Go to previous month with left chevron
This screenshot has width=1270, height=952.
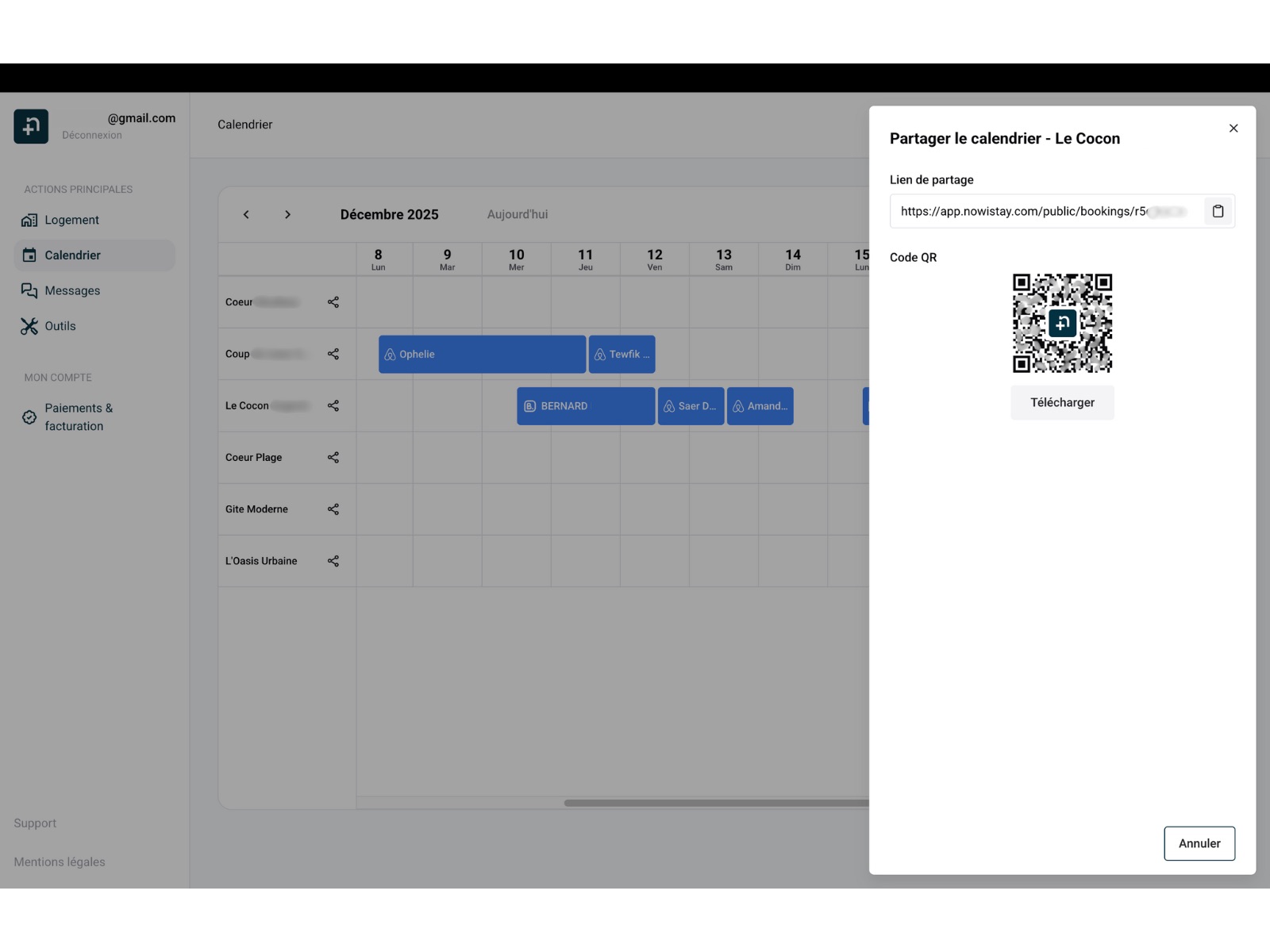click(246, 214)
